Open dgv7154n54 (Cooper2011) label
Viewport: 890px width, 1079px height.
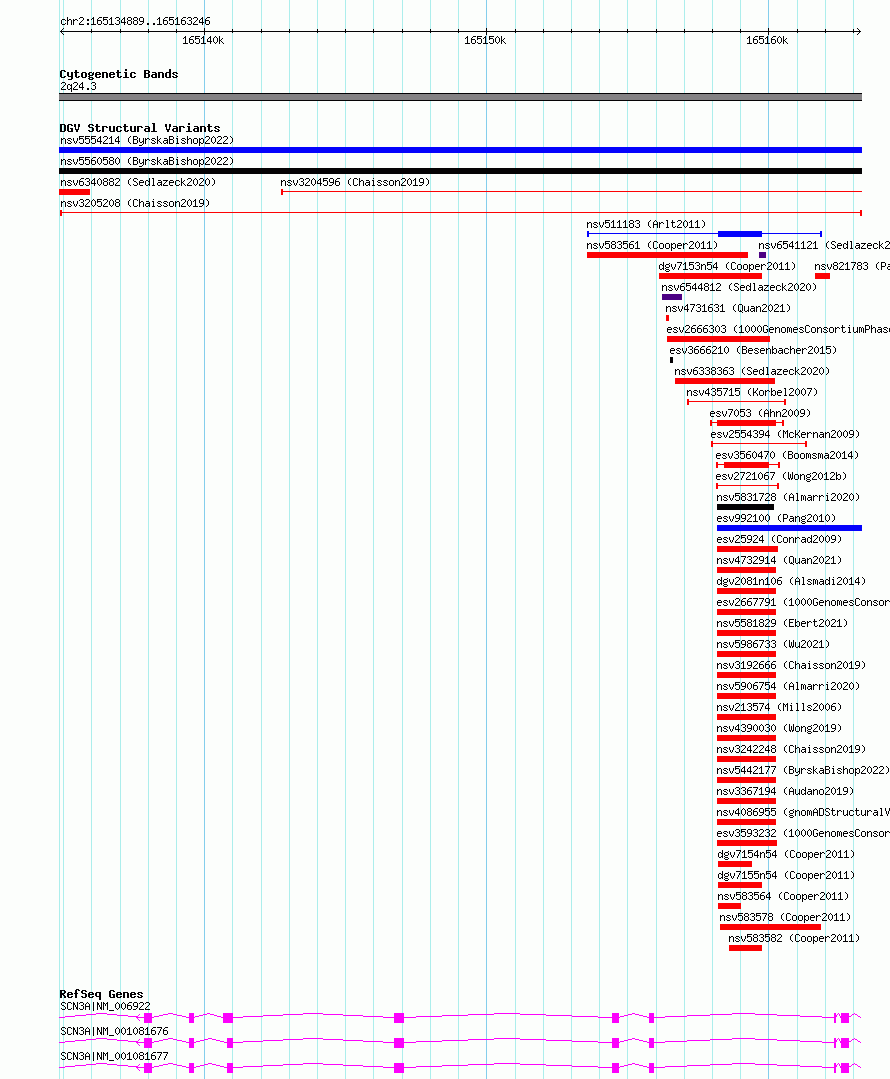pyautogui.click(x=786, y=854)
